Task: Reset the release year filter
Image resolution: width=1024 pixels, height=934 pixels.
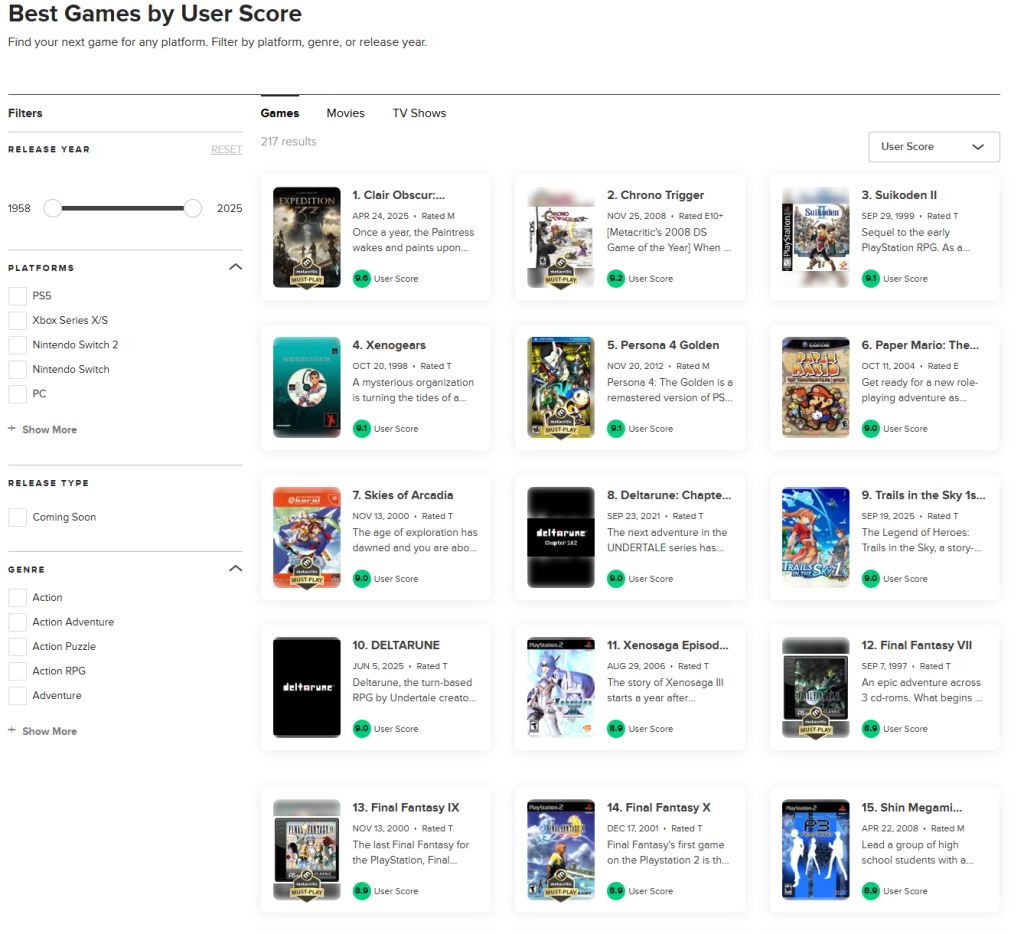Action: point(227,150)
